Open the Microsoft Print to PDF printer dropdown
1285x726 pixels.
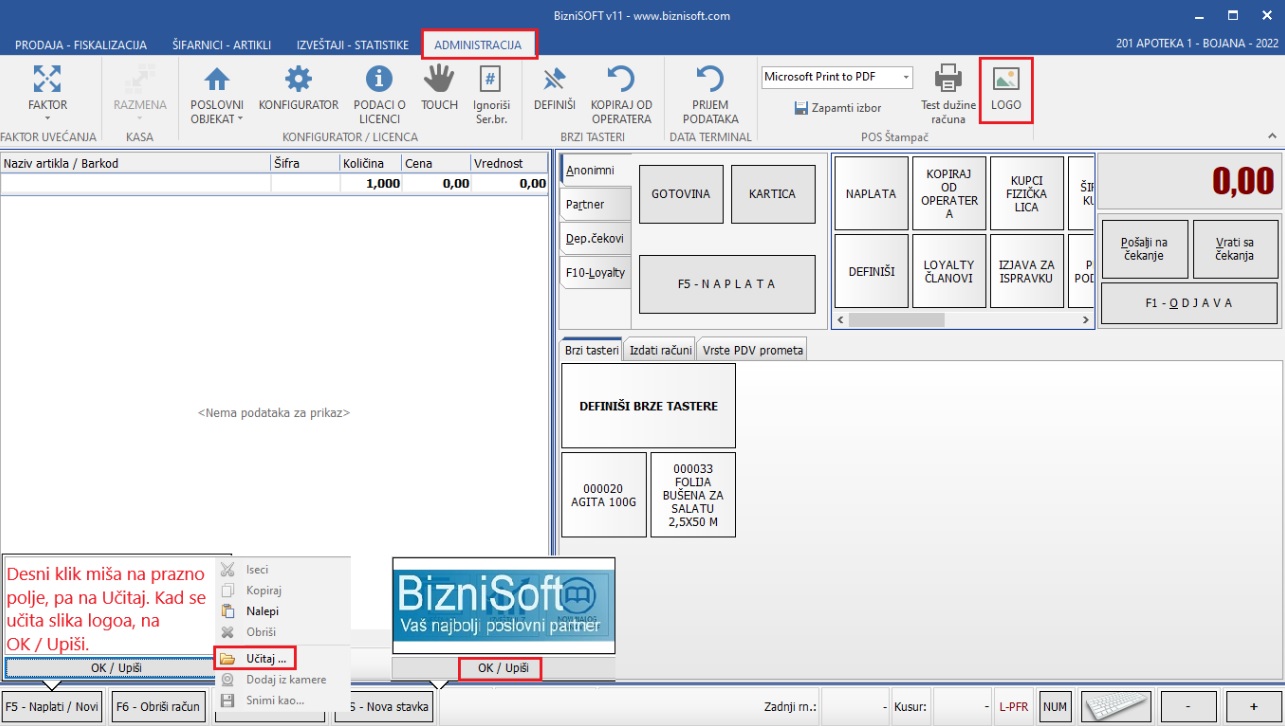pos(906,77)
